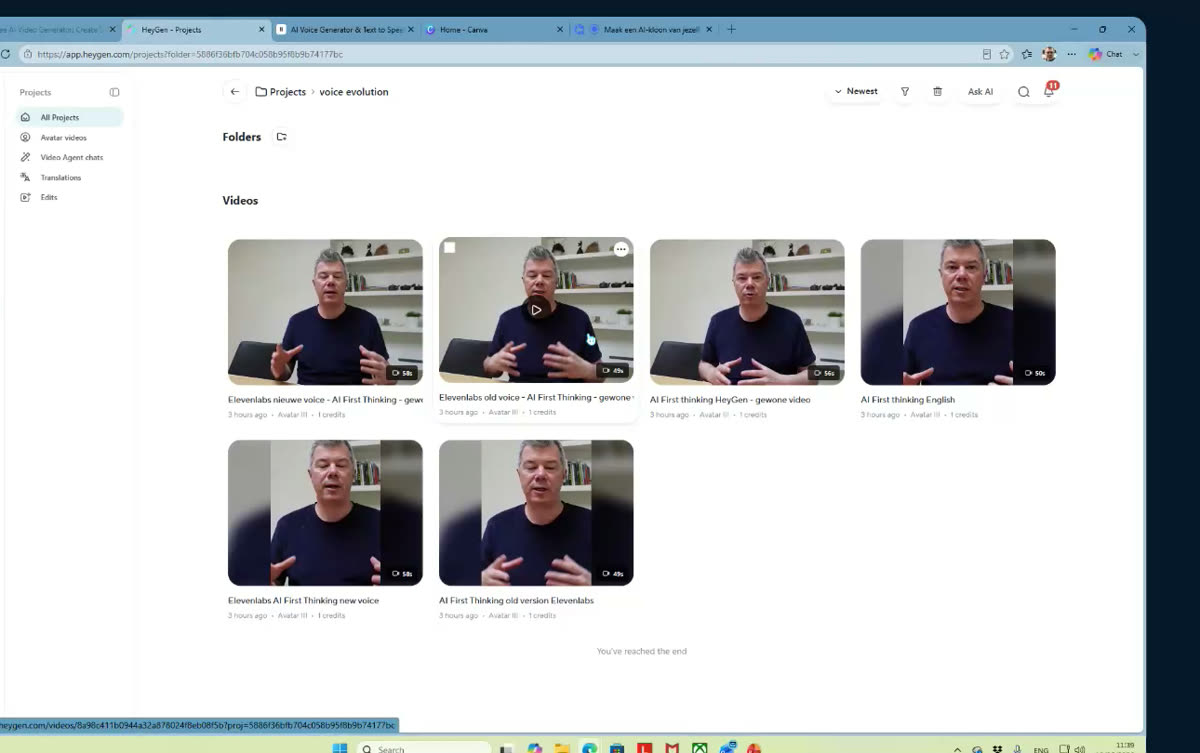Image resolution: width=1200 pixels, height=753 pixels.
Task: Open AI First thinking English thumbnail
Action: coord(958,312)
